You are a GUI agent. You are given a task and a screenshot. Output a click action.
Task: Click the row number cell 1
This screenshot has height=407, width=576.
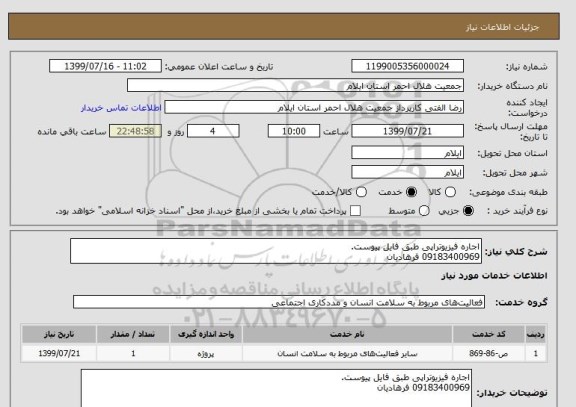(x=536, y=354)
